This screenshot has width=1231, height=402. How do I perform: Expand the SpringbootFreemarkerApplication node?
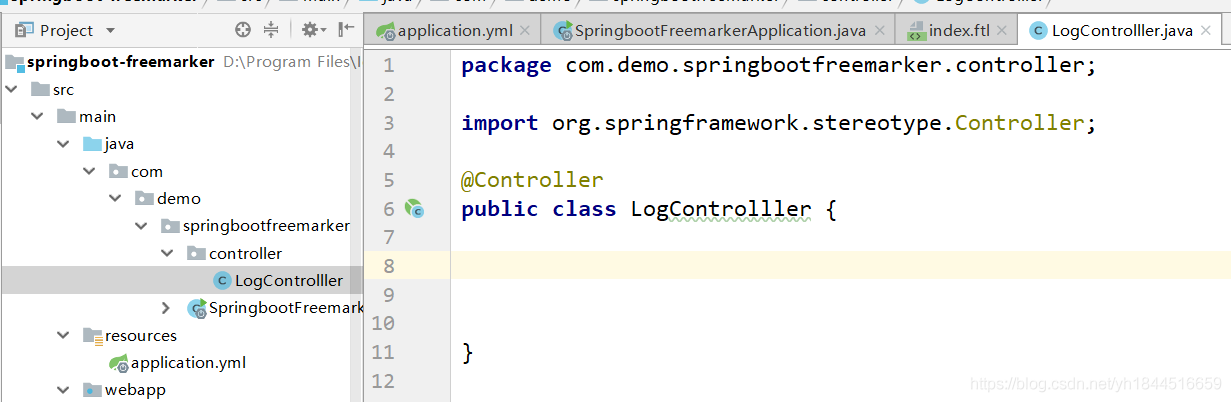tap(168, 308)
